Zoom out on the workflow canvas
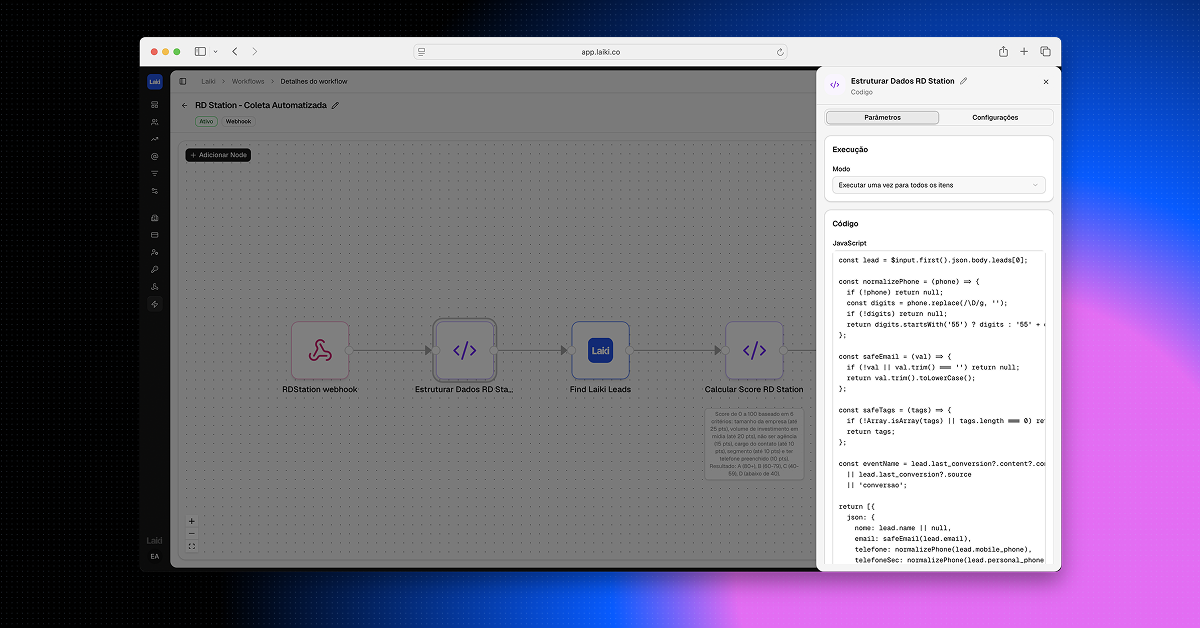 click(192, 534)
